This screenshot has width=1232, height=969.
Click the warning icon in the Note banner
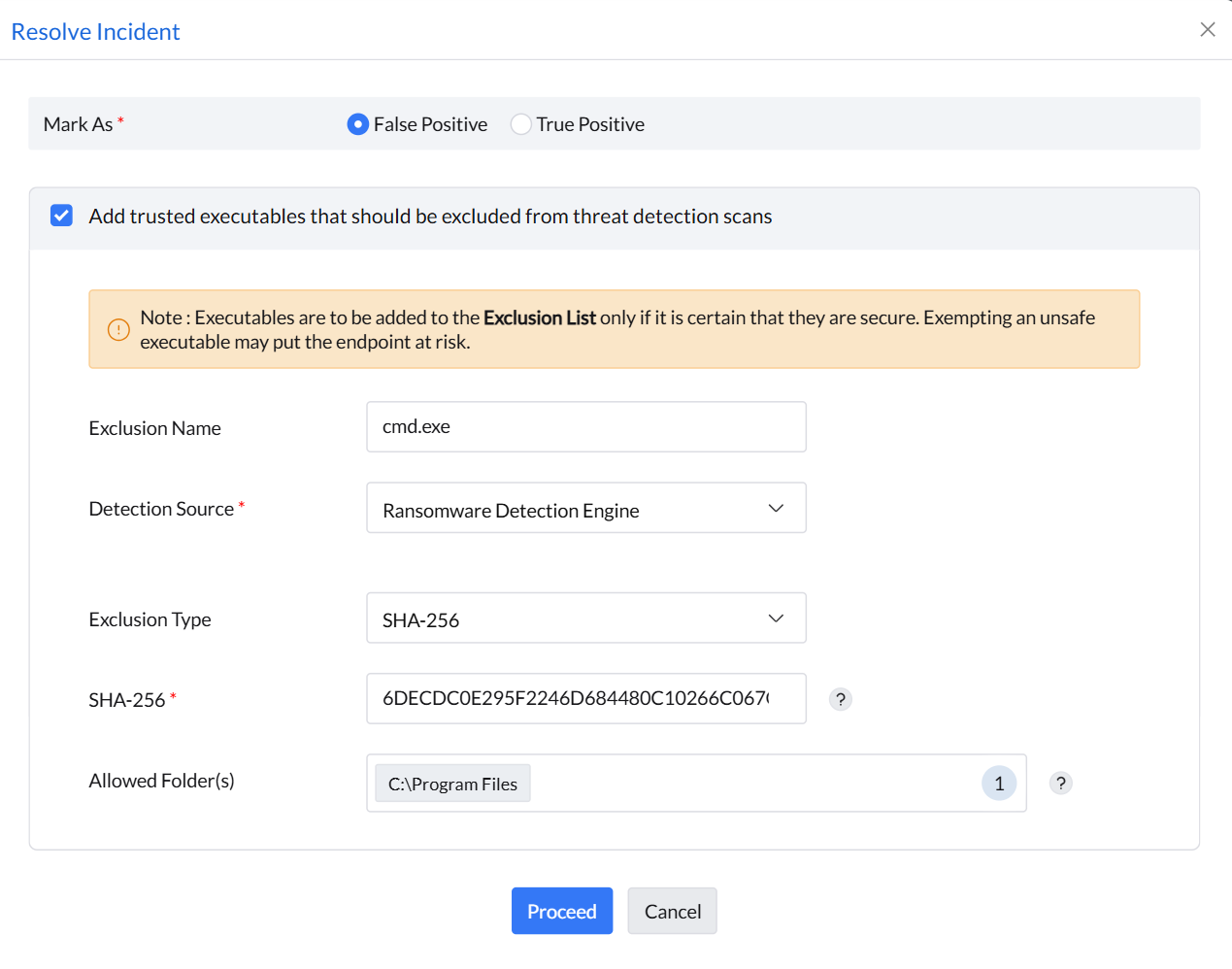point(117,329)
